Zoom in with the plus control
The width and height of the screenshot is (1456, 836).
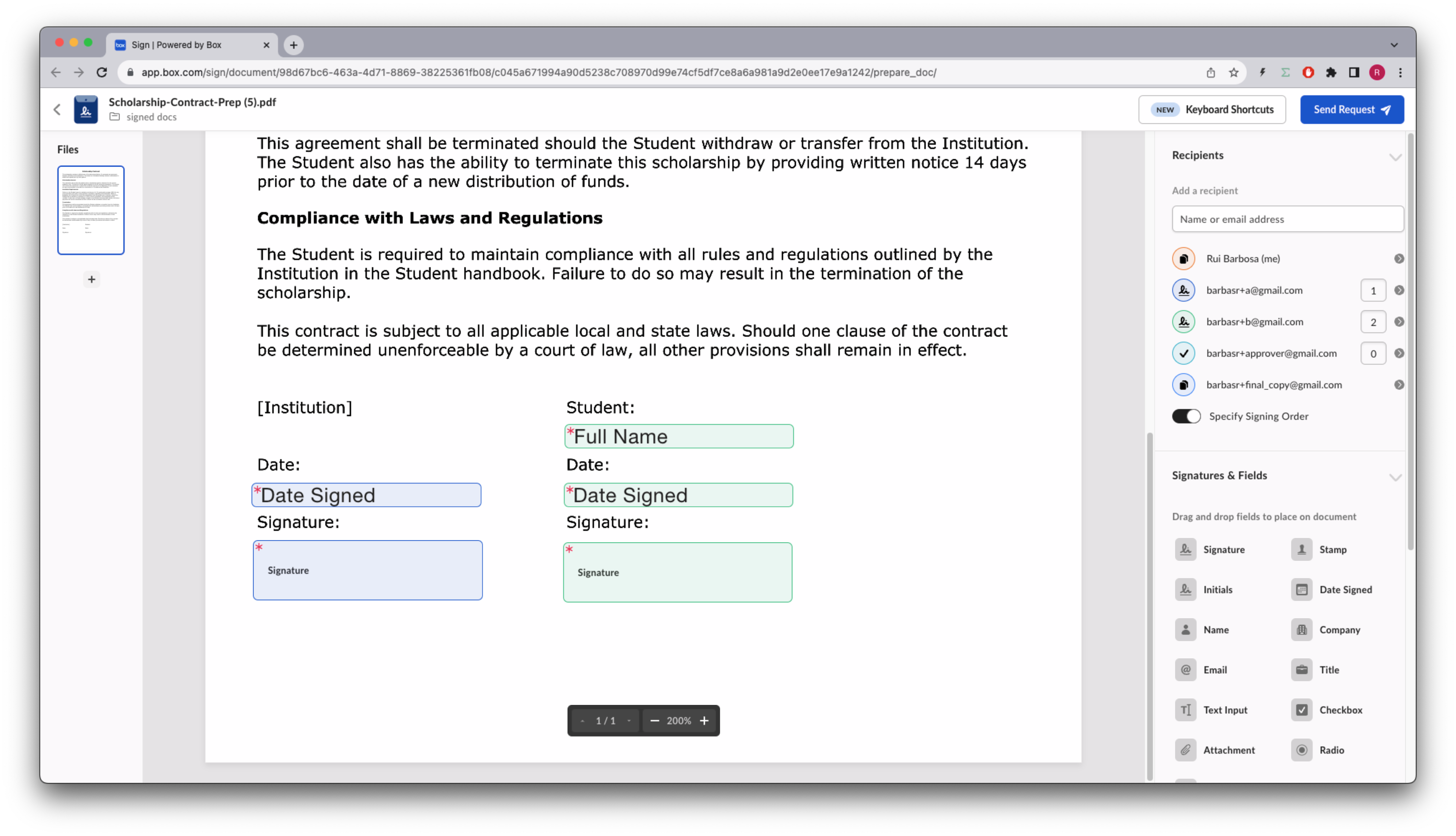(704, 721)
